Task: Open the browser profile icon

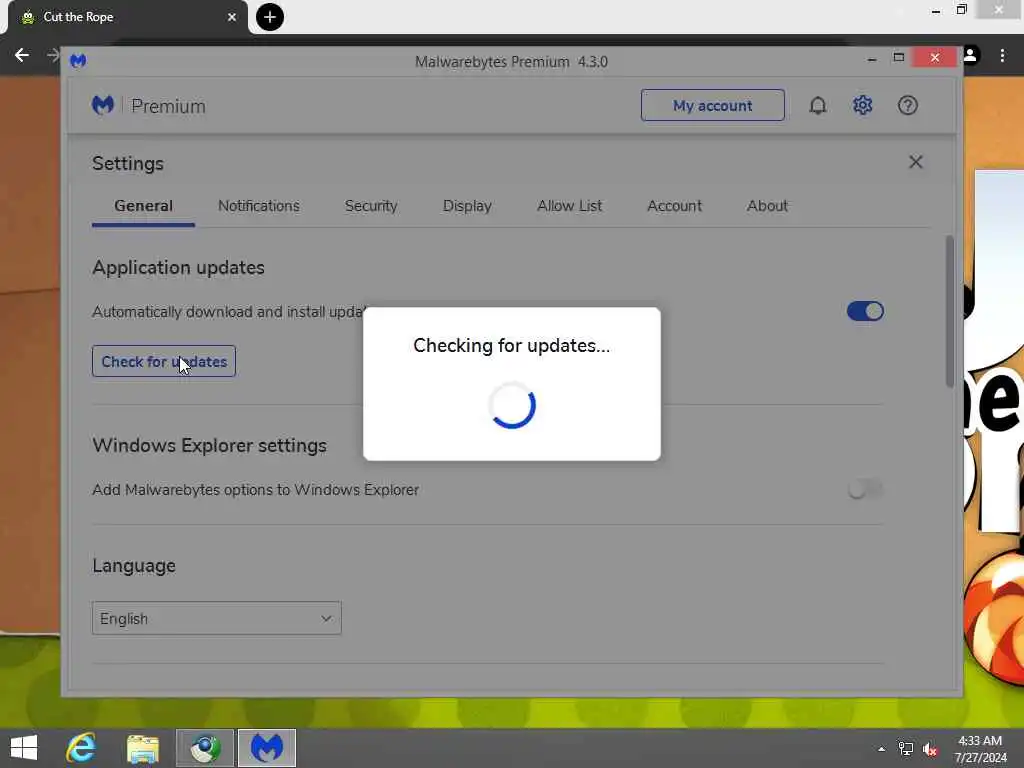Action: tap(971, 56)
